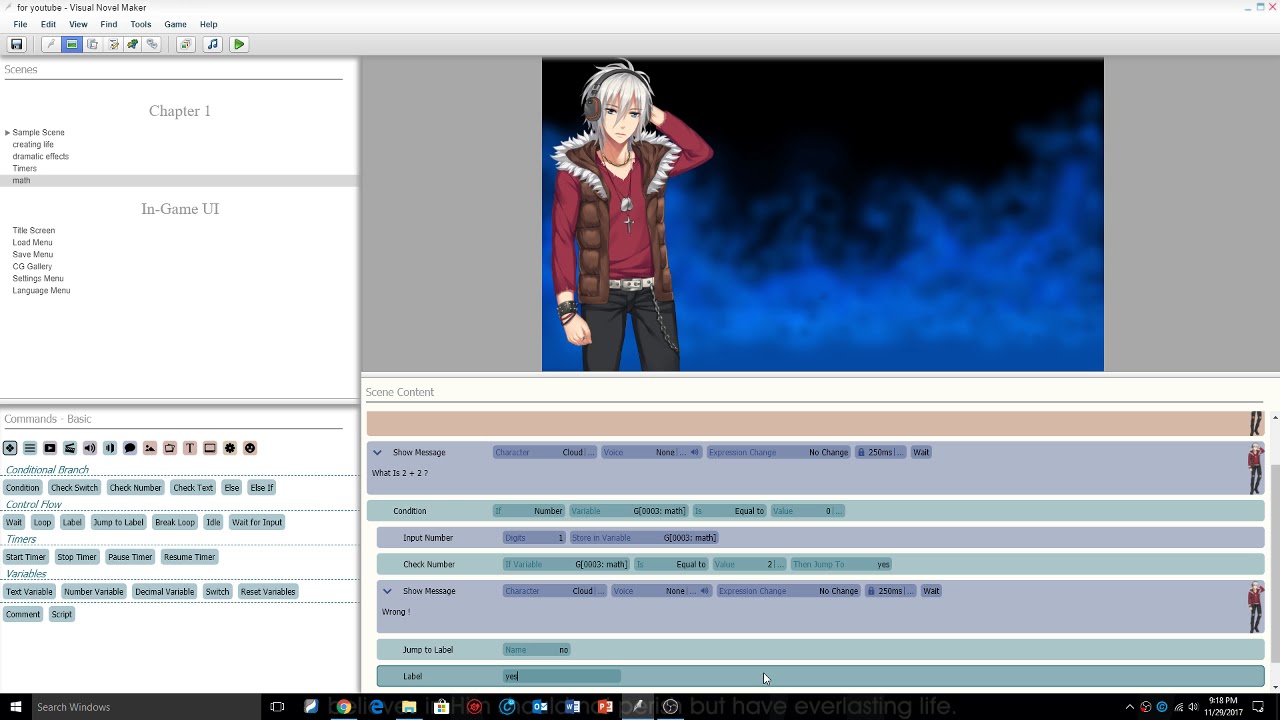The width and height of the screenshot is (1280, 720).
Task: Select the math scene in Scenes list
Action: (21, 180)
